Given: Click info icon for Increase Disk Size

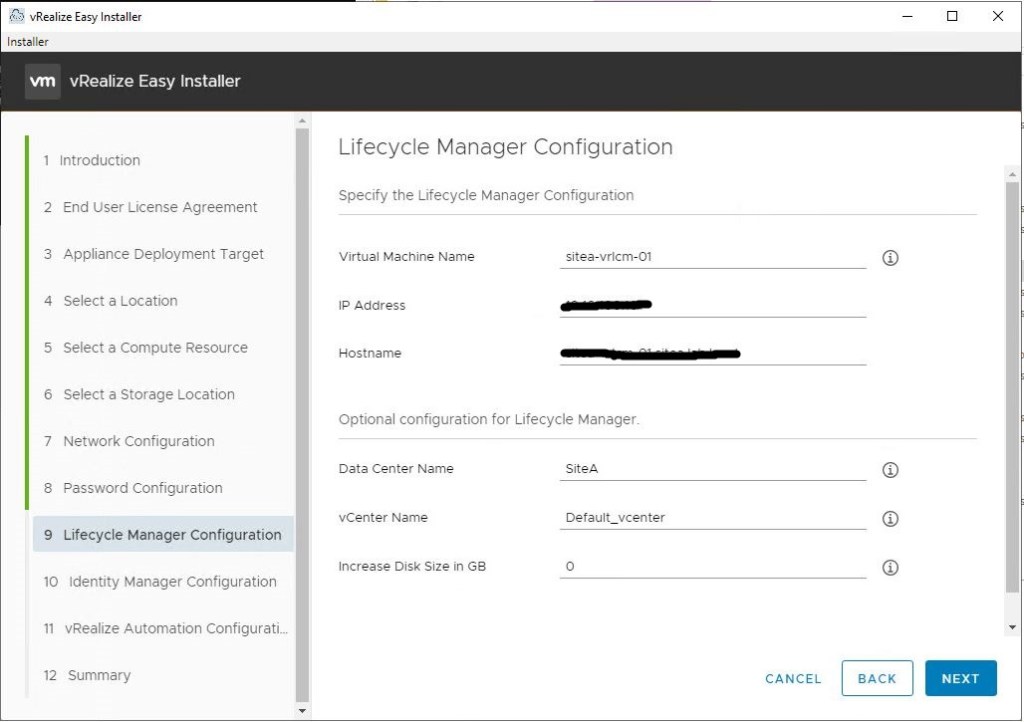Looking at the screenshot, I should 890,568.
